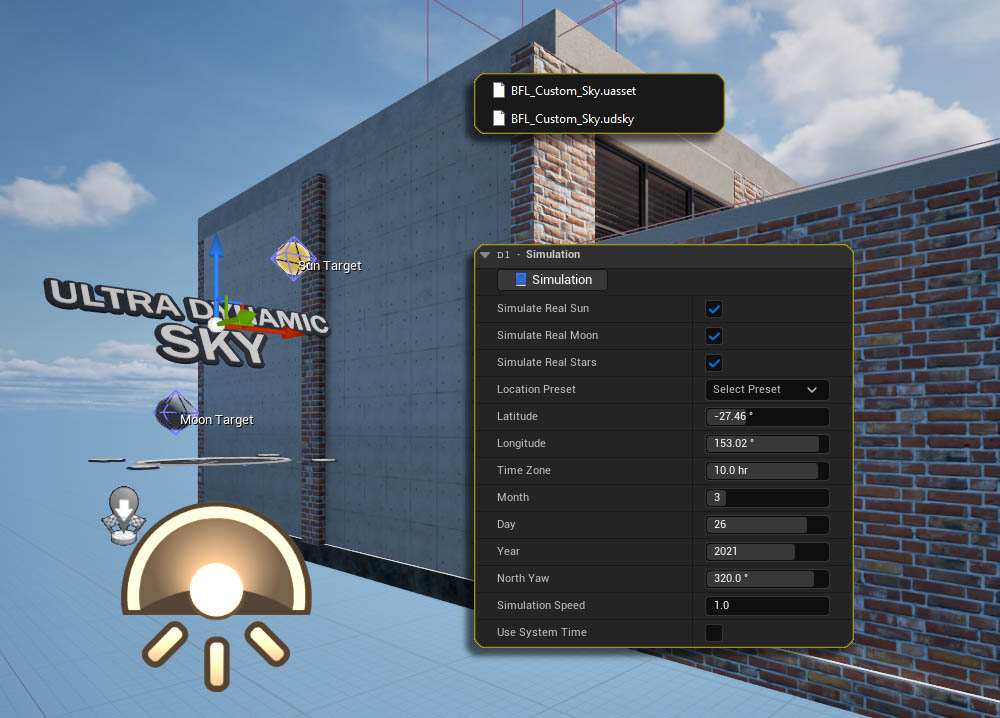Click the Location Preset label
1000x718 pixels.
(536, 389)
